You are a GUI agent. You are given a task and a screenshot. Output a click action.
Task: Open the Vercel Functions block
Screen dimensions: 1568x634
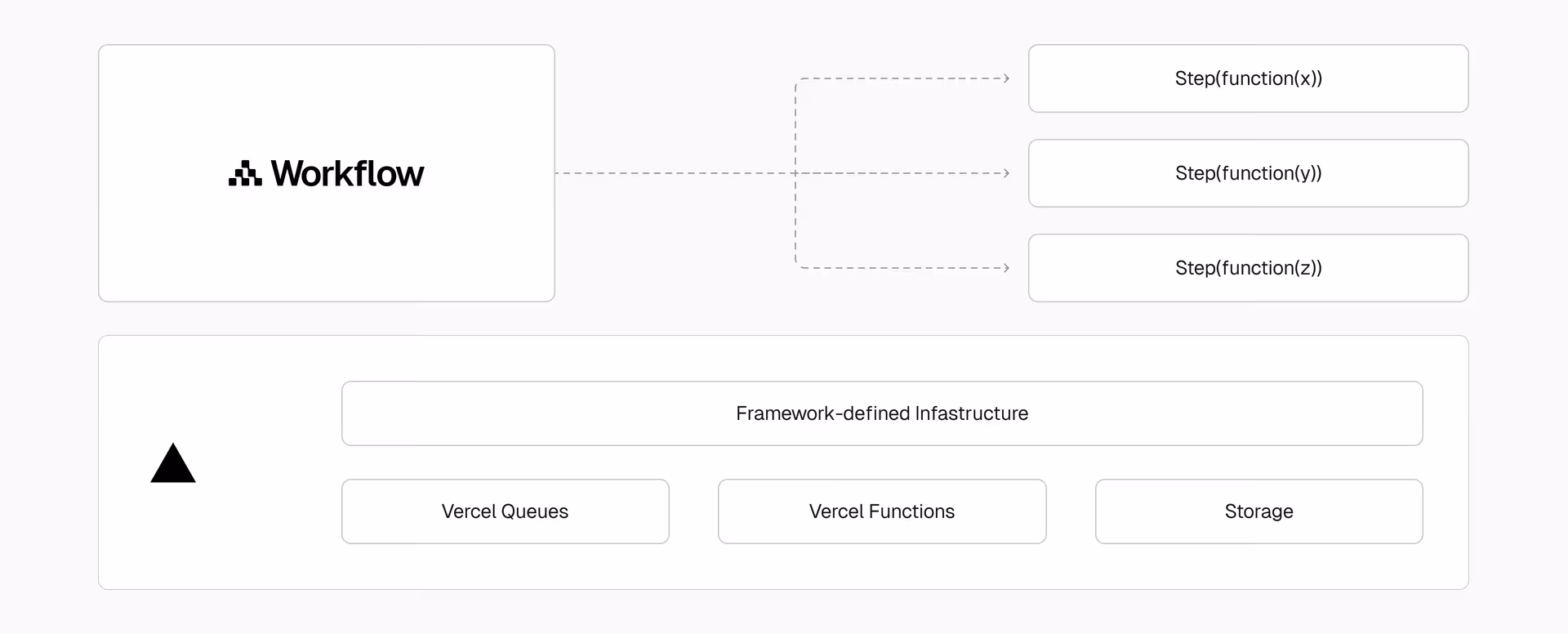882,511
